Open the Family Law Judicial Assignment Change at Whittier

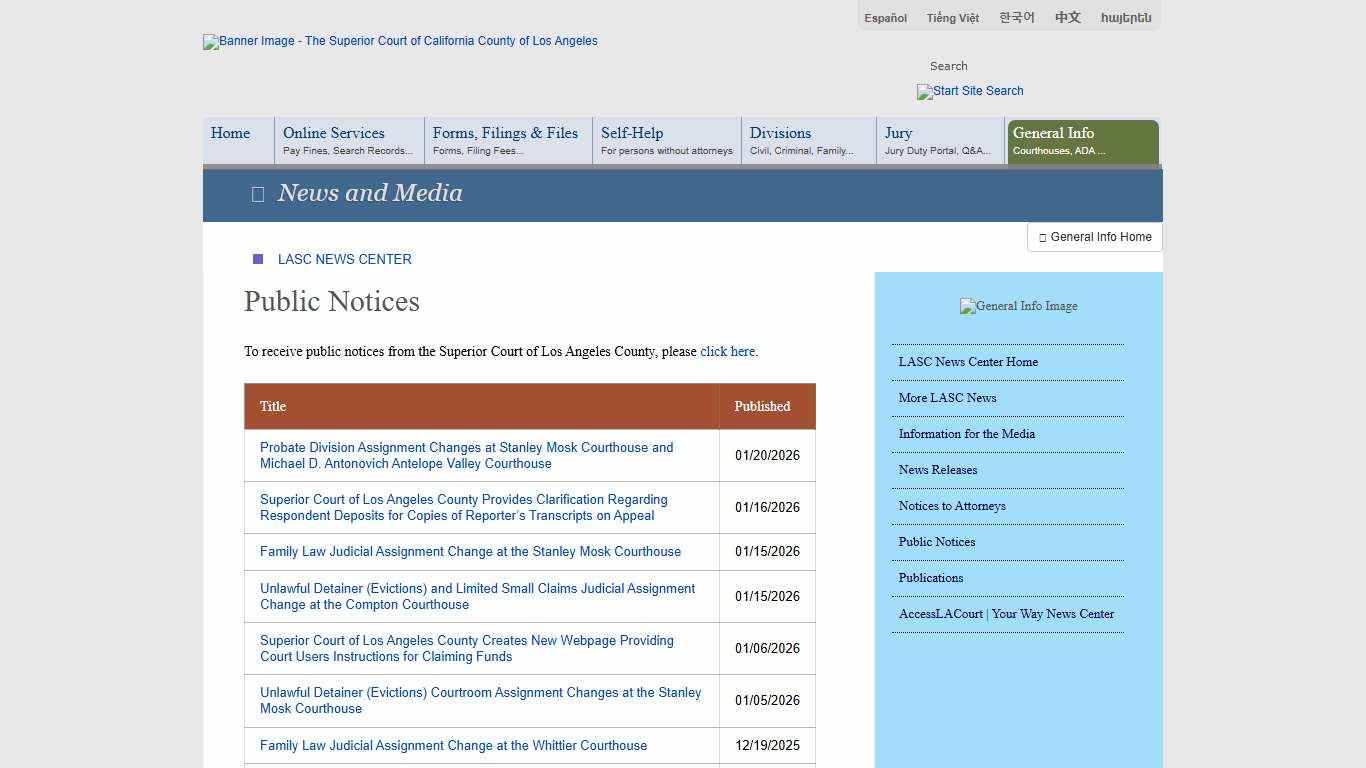pyautogui.click(x=453, y=746)
